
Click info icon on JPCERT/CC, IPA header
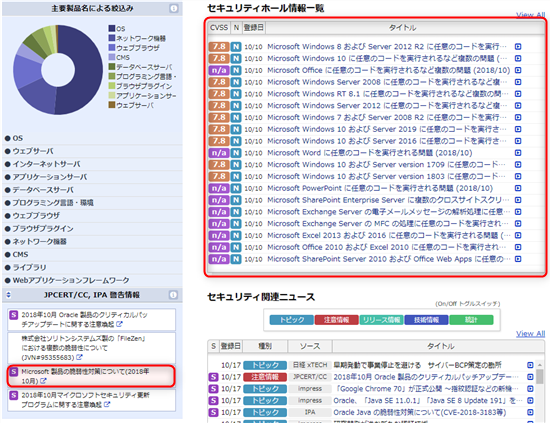173,295
